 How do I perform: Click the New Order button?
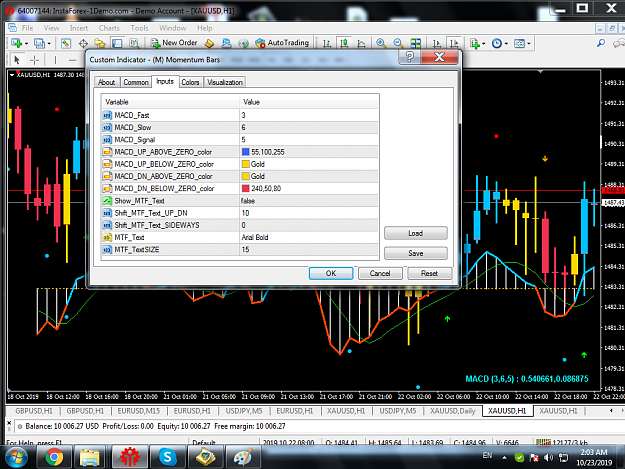[173, 43]
